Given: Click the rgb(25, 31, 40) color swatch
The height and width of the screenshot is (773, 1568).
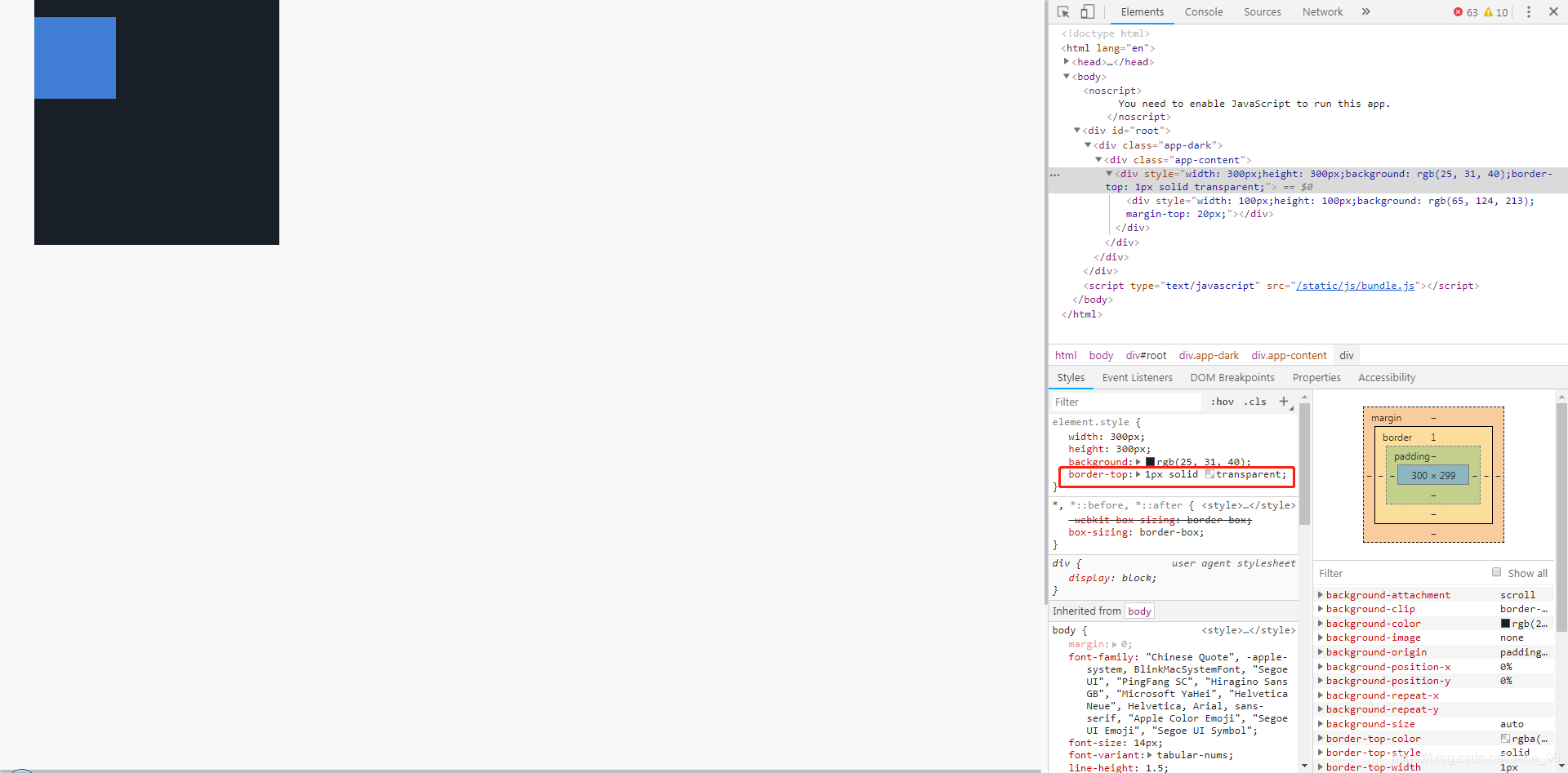Looking at the screenshot, I should click(1150, 462).
